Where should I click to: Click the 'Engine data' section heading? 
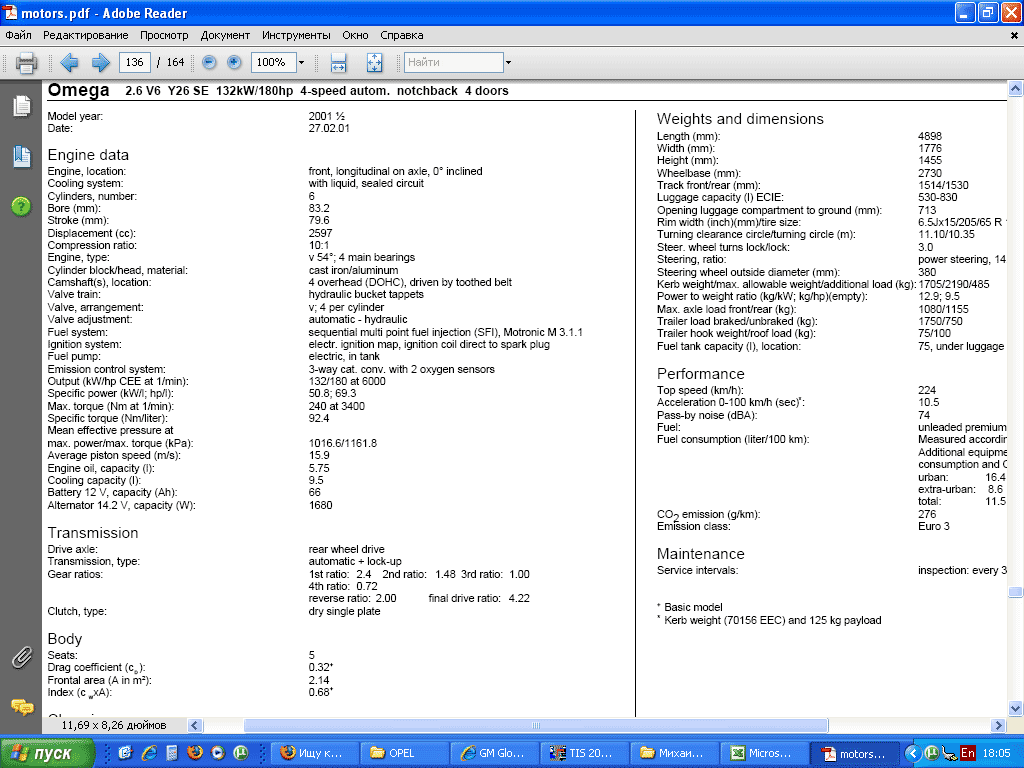pyautogui.click(x=88, y=155)
